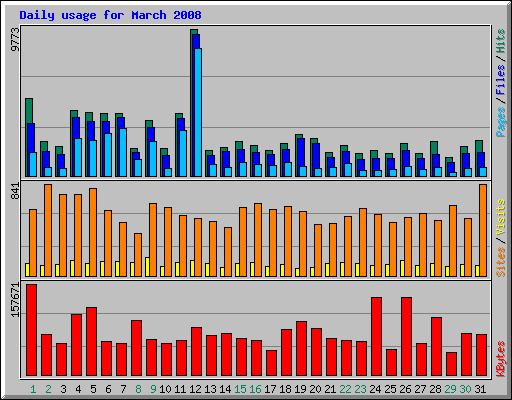Select the orange Visits bar for day 2

pyautogui.click(x=48, y=230)
